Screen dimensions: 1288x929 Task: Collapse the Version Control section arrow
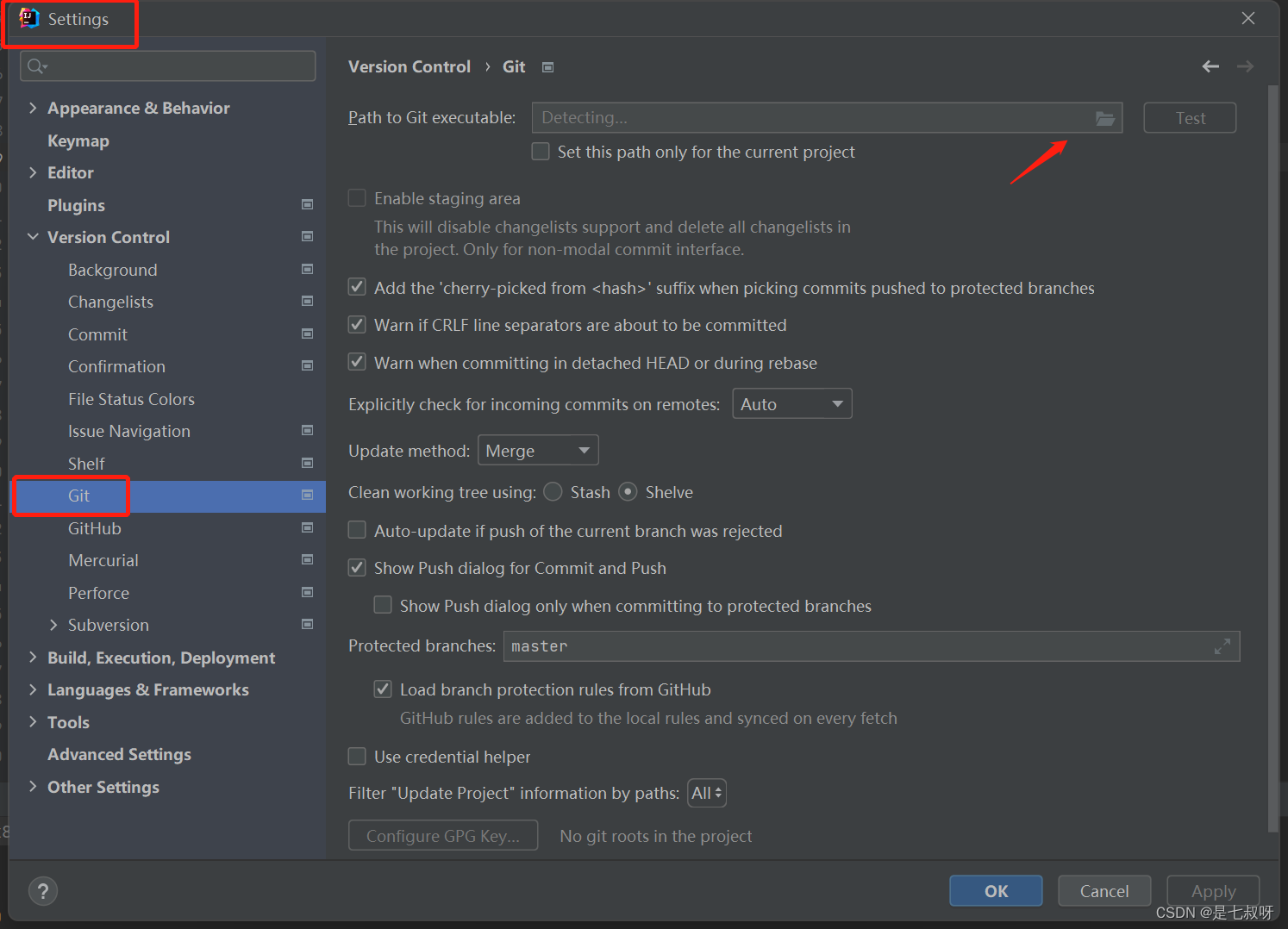pos(33,237)
